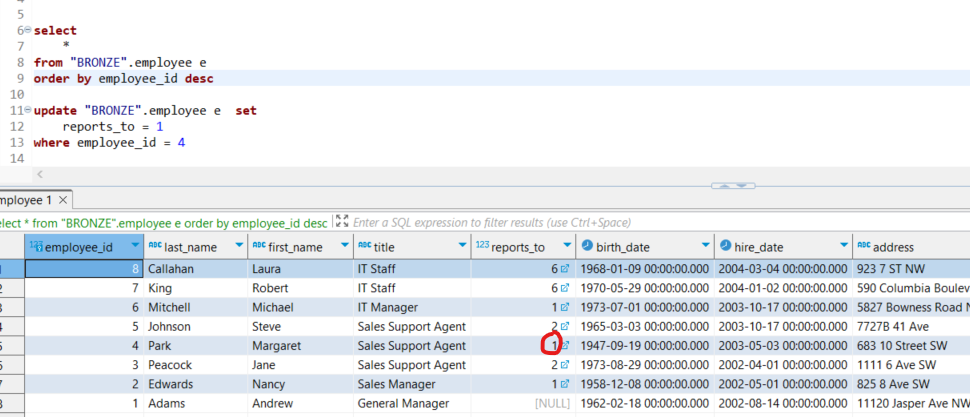Viewport: 970px width, 417px height.
Task: Follow the reports_to link icon in Callahan's row
Action: pyautogui.click(x=565, y=269)
